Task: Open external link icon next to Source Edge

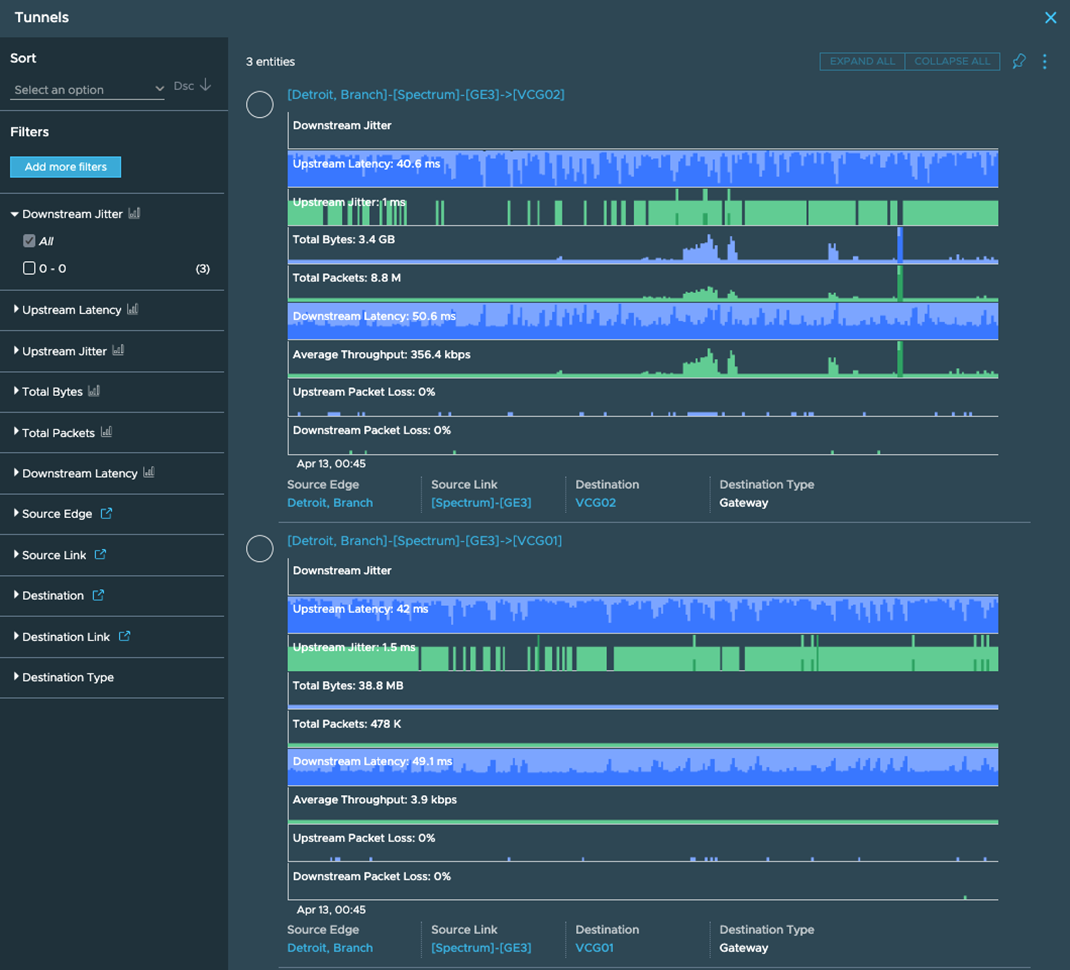Action: pyautogui.click(x=106, y=514)
